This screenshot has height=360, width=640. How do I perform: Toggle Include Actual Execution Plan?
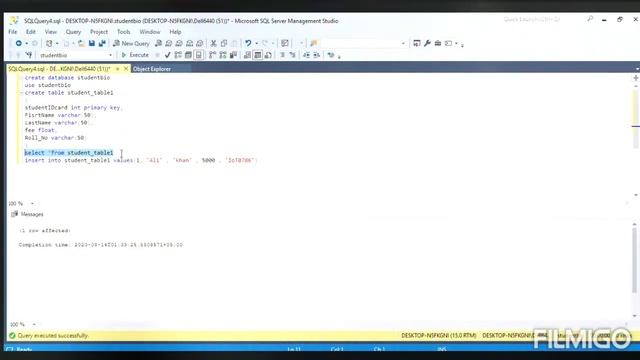coord(212,55)
